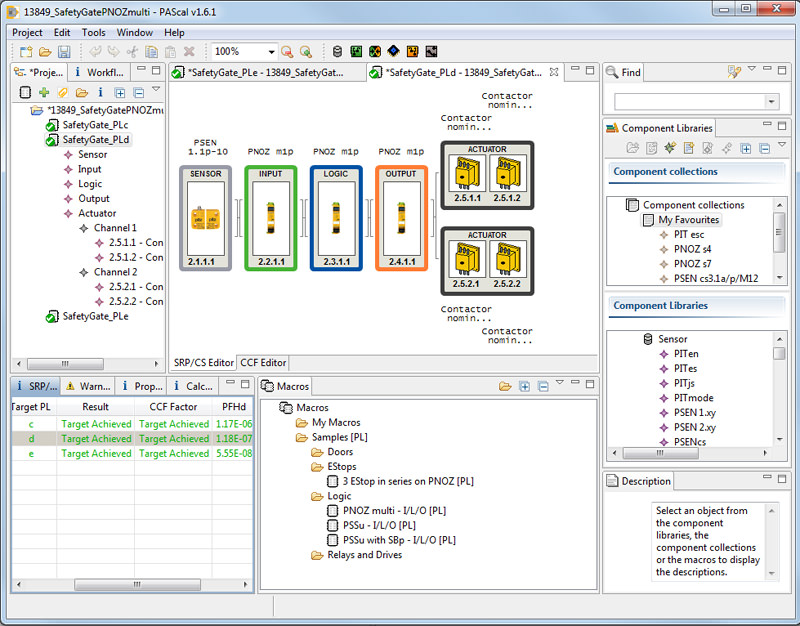Click the folder icon in Macros panel toolbar
Viewport: 800px width, 626px height.
[x=505, y=386]
